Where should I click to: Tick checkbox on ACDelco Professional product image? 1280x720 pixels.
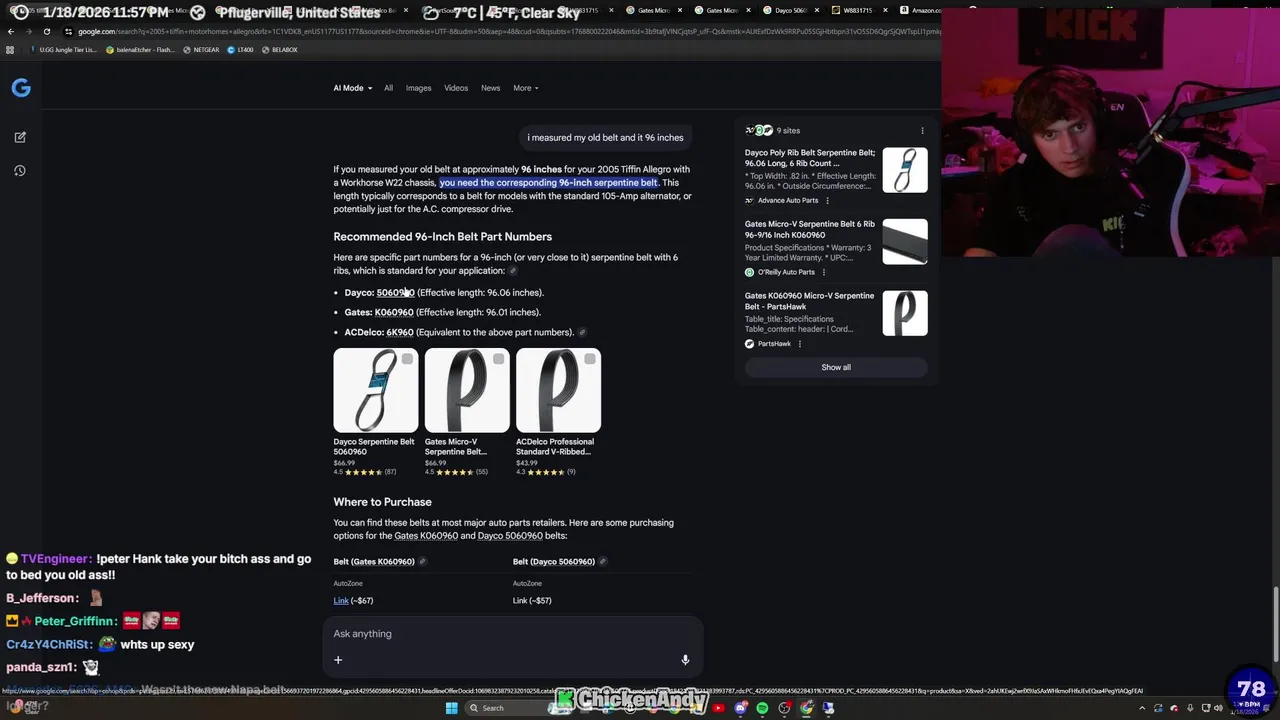point(590,359)
